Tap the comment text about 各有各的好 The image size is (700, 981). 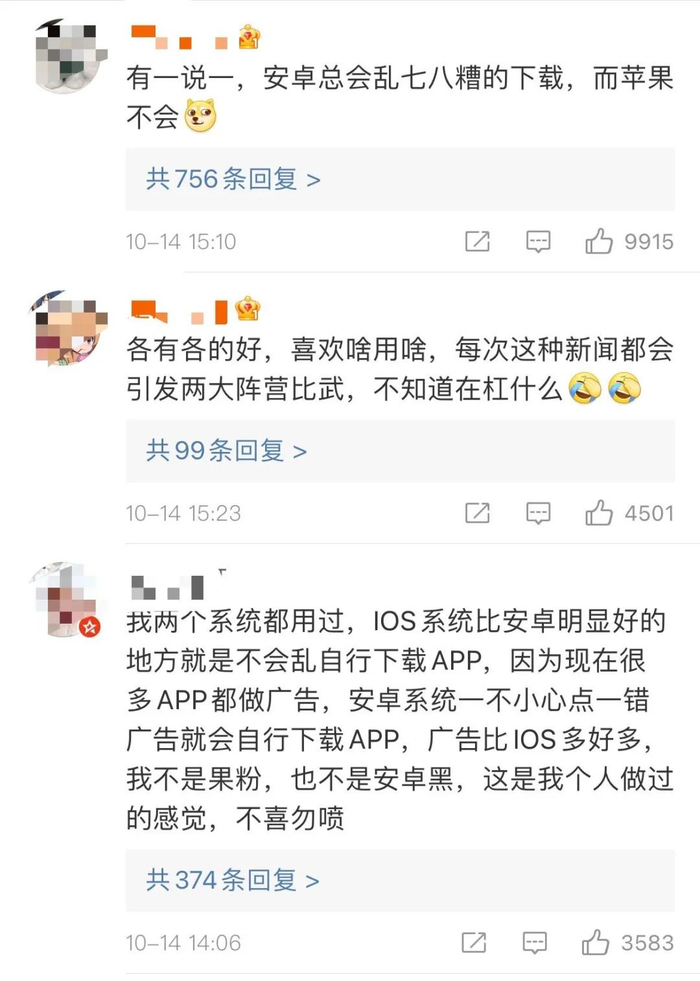click(400, 369)
